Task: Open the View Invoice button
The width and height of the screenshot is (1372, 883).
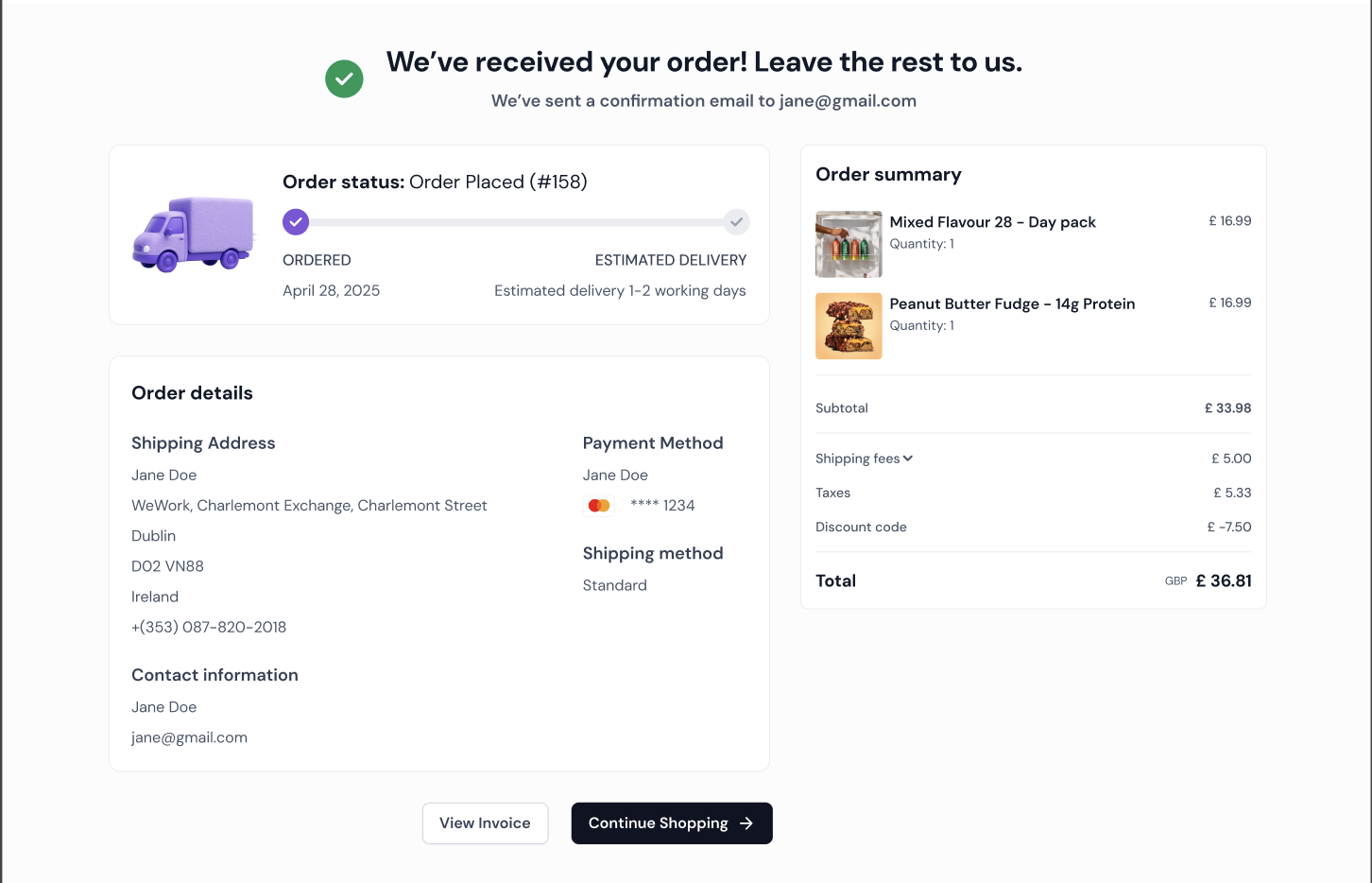Action: (x=485, y=823)
